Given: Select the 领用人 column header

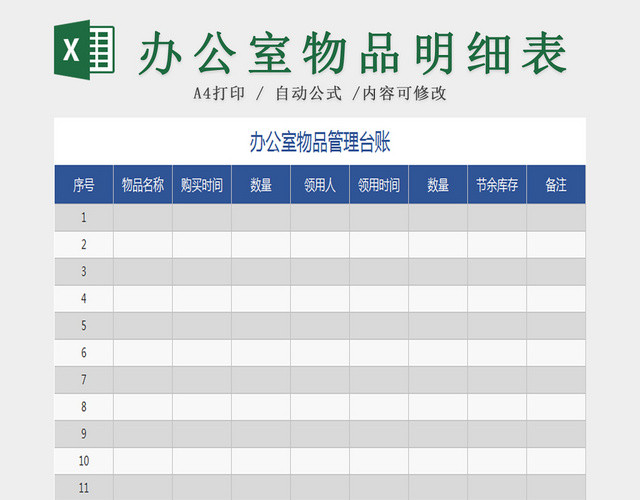Looking at the screenshot, I should click(320, 184).
